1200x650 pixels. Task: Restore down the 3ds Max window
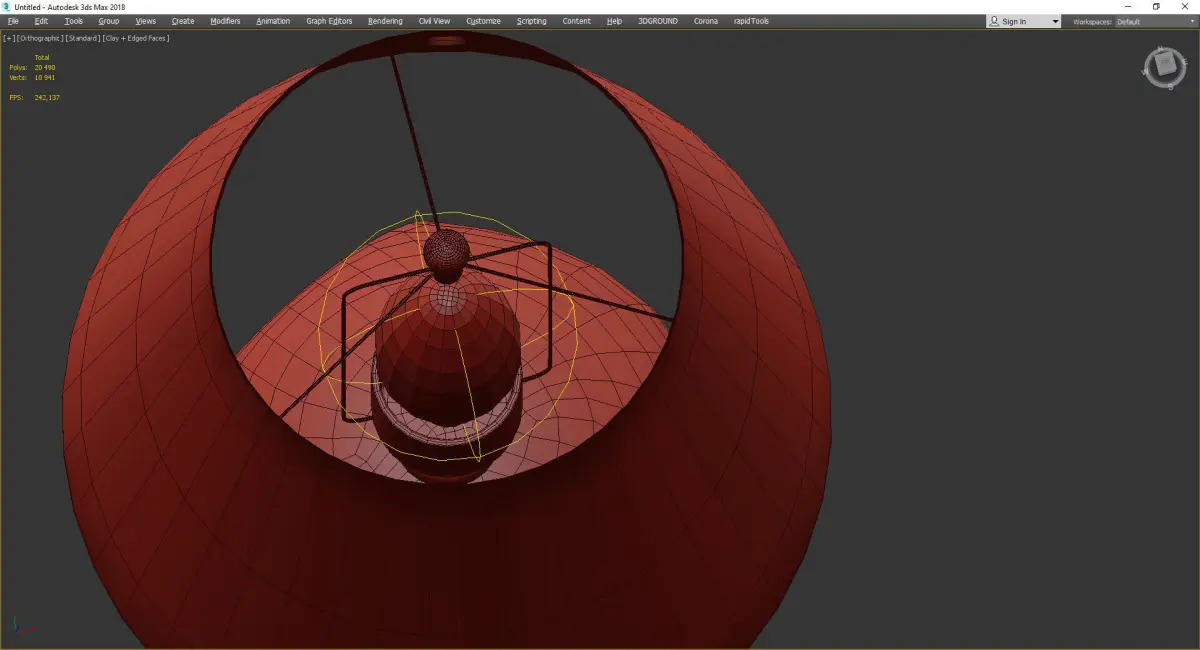(x=1157, y=7)
